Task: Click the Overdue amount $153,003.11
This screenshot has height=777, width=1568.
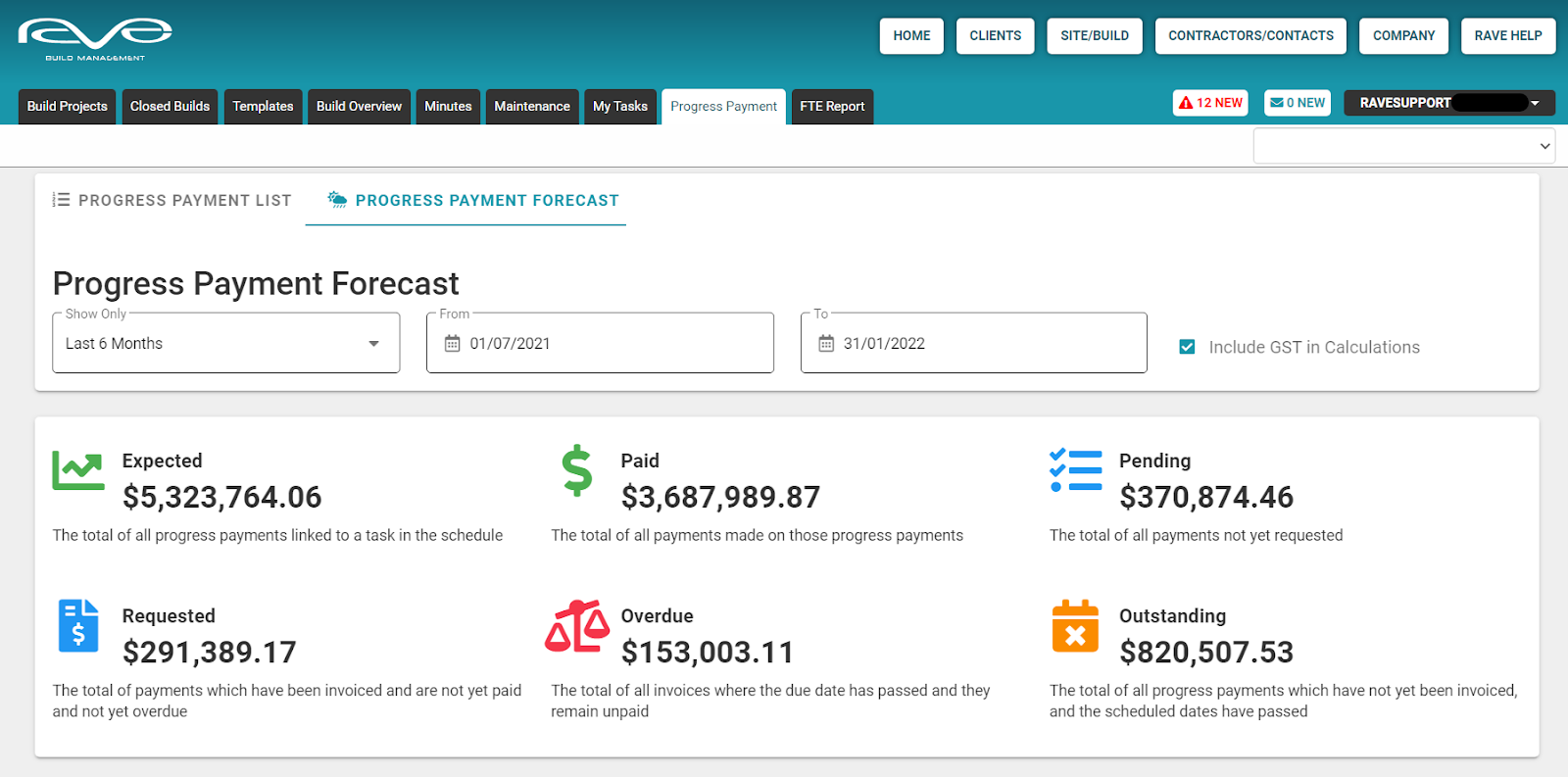Action: (708, 653)
